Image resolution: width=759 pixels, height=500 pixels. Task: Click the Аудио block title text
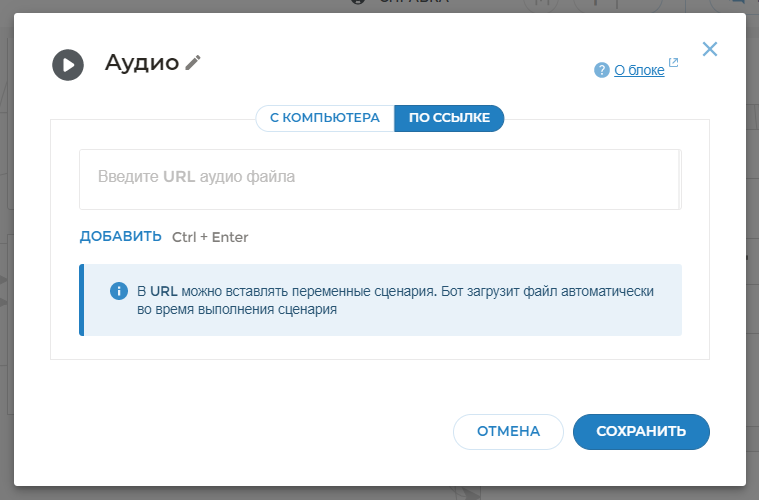[x=141, y=63]
